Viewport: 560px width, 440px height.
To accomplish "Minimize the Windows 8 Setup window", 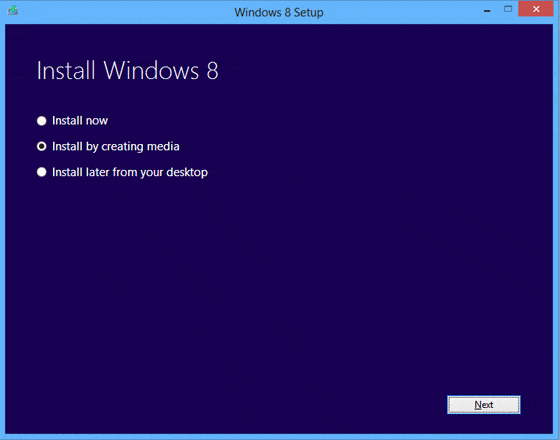I will point(486,11).
